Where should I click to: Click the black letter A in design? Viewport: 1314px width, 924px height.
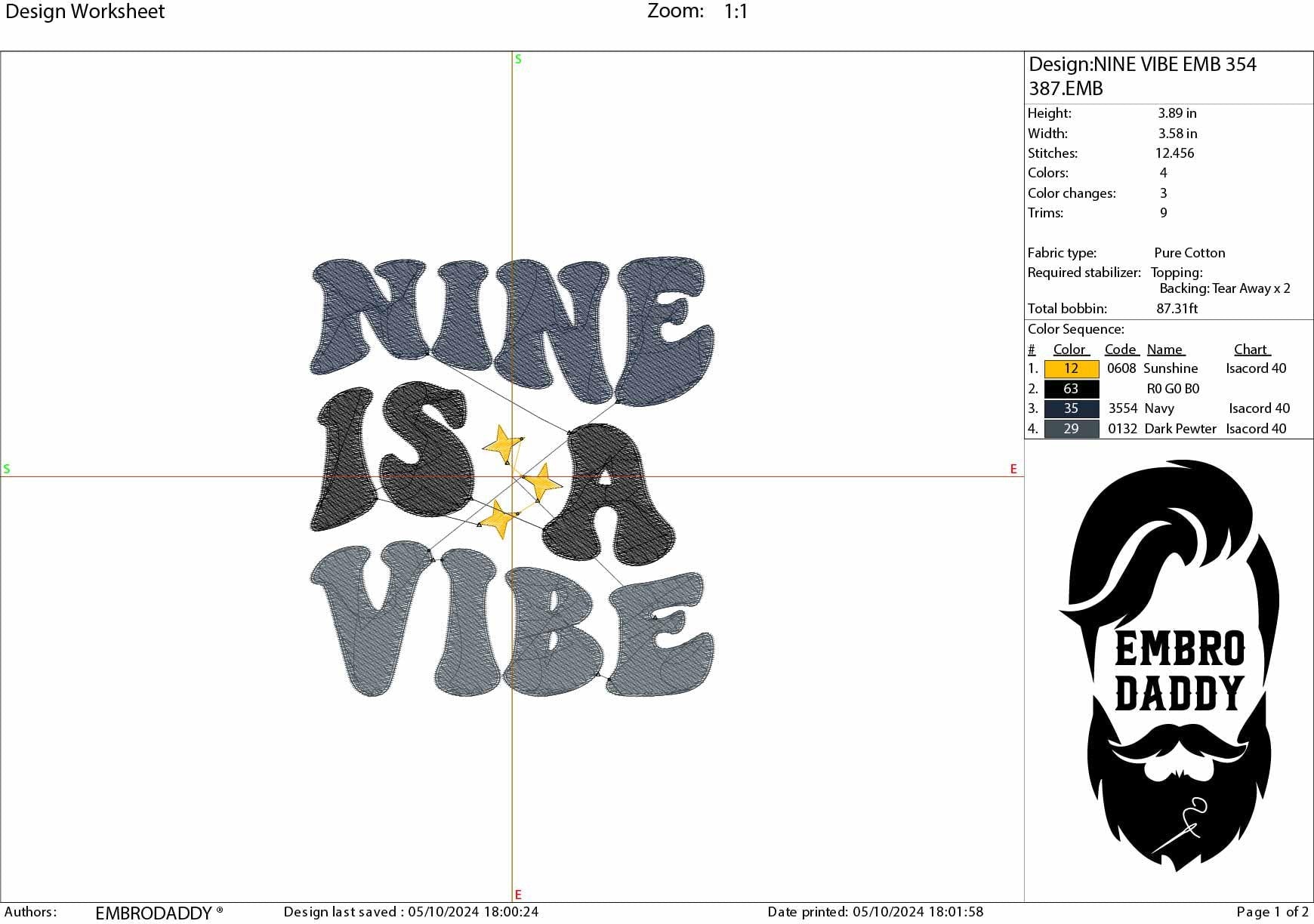click(x=608, y=494)
